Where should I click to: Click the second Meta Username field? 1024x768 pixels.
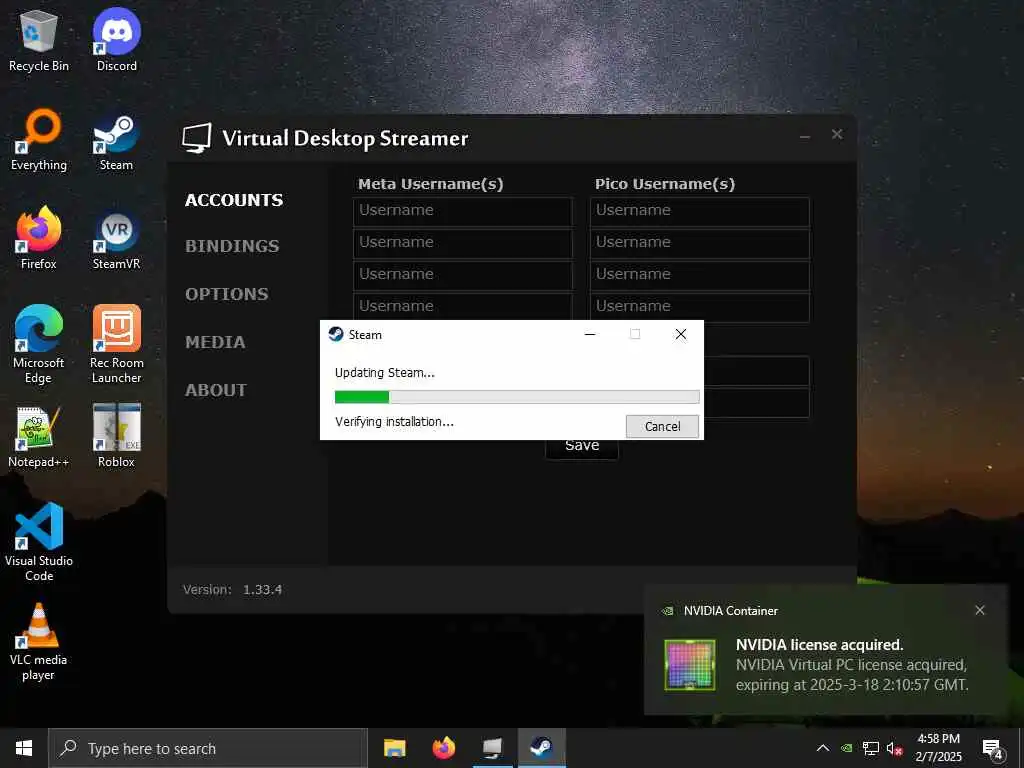pyautogui.click(x=462, y=244)
